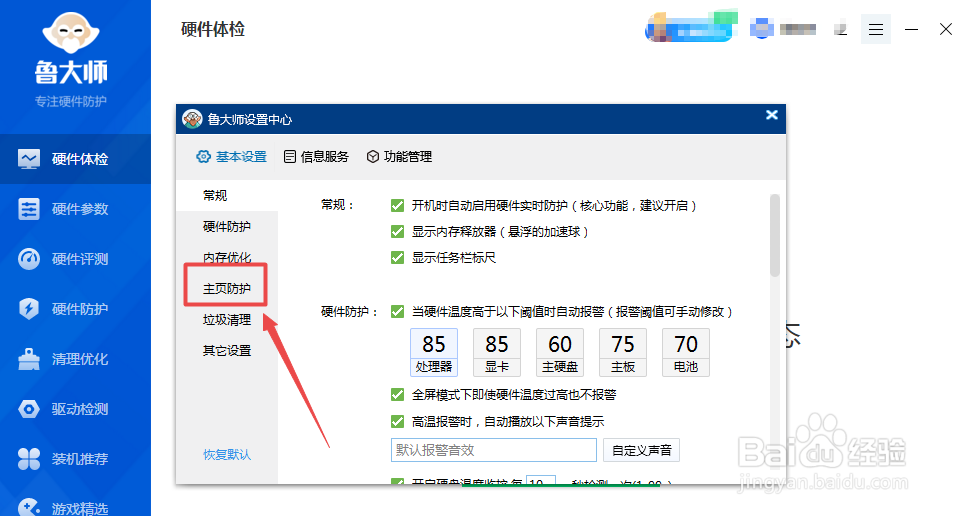Open the main hamburger menu icon

875,29
